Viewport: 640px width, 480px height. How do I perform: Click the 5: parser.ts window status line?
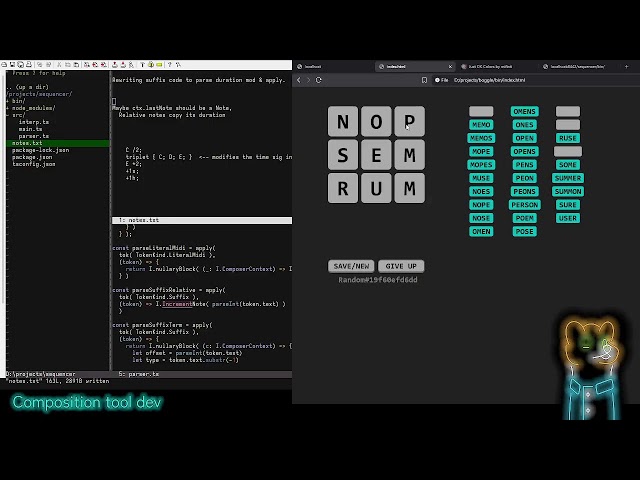(x=202, y=374)
